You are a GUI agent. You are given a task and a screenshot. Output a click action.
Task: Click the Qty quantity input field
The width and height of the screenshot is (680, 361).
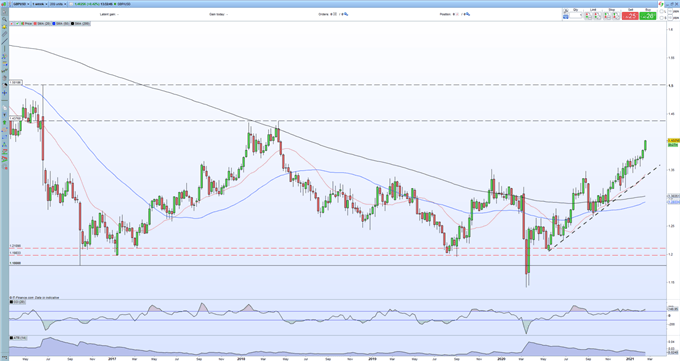click(x=575, y=15)
